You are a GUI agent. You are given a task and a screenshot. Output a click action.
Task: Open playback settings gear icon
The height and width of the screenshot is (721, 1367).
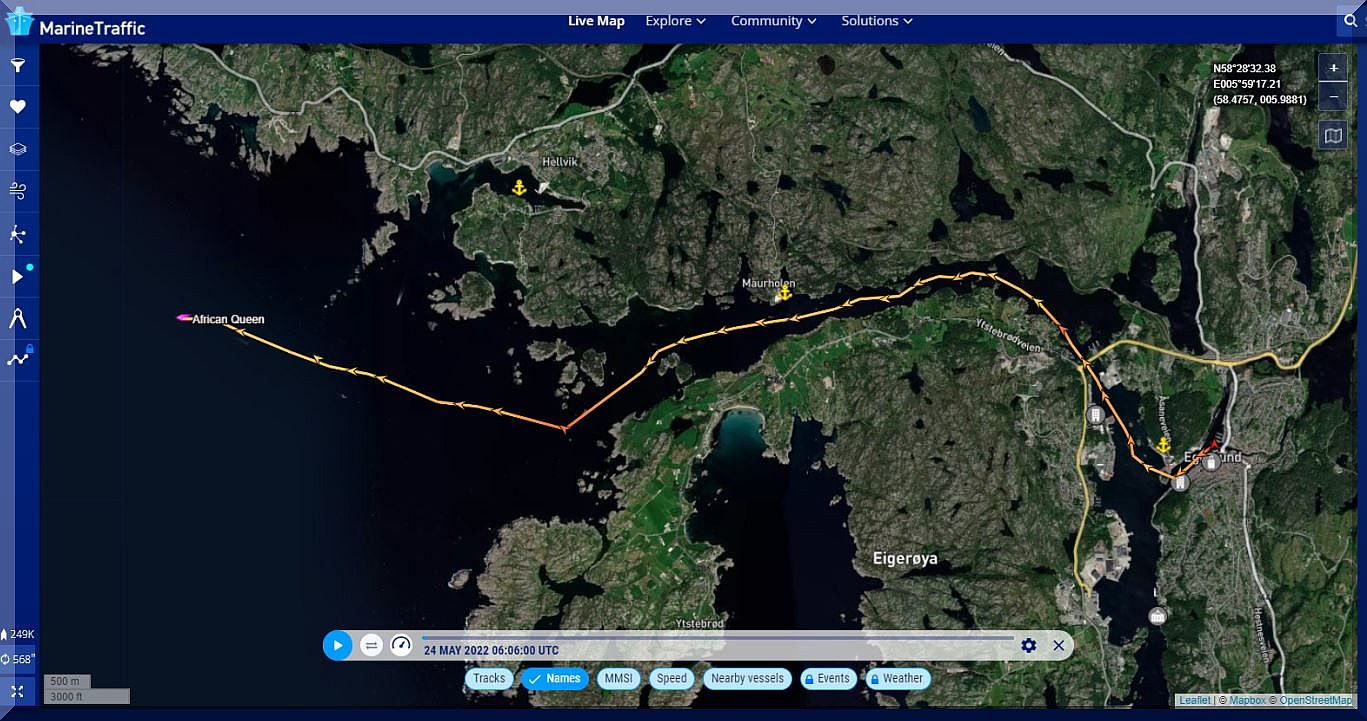(x=1029, y=645)
